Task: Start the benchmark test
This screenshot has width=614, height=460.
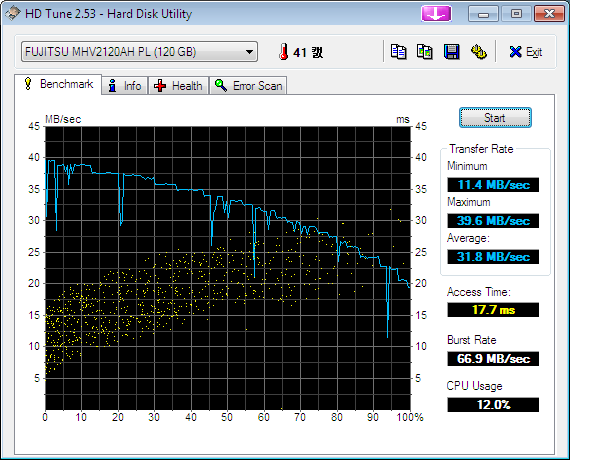Action: pos(495,117)
